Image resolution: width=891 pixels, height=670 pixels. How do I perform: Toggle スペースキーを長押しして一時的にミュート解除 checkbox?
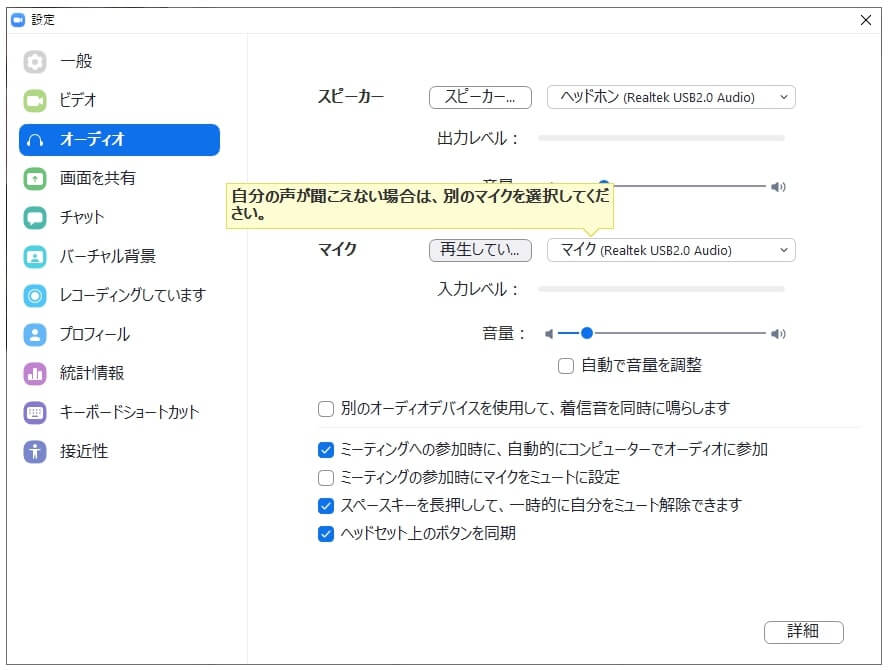click(x=326, y=506)
